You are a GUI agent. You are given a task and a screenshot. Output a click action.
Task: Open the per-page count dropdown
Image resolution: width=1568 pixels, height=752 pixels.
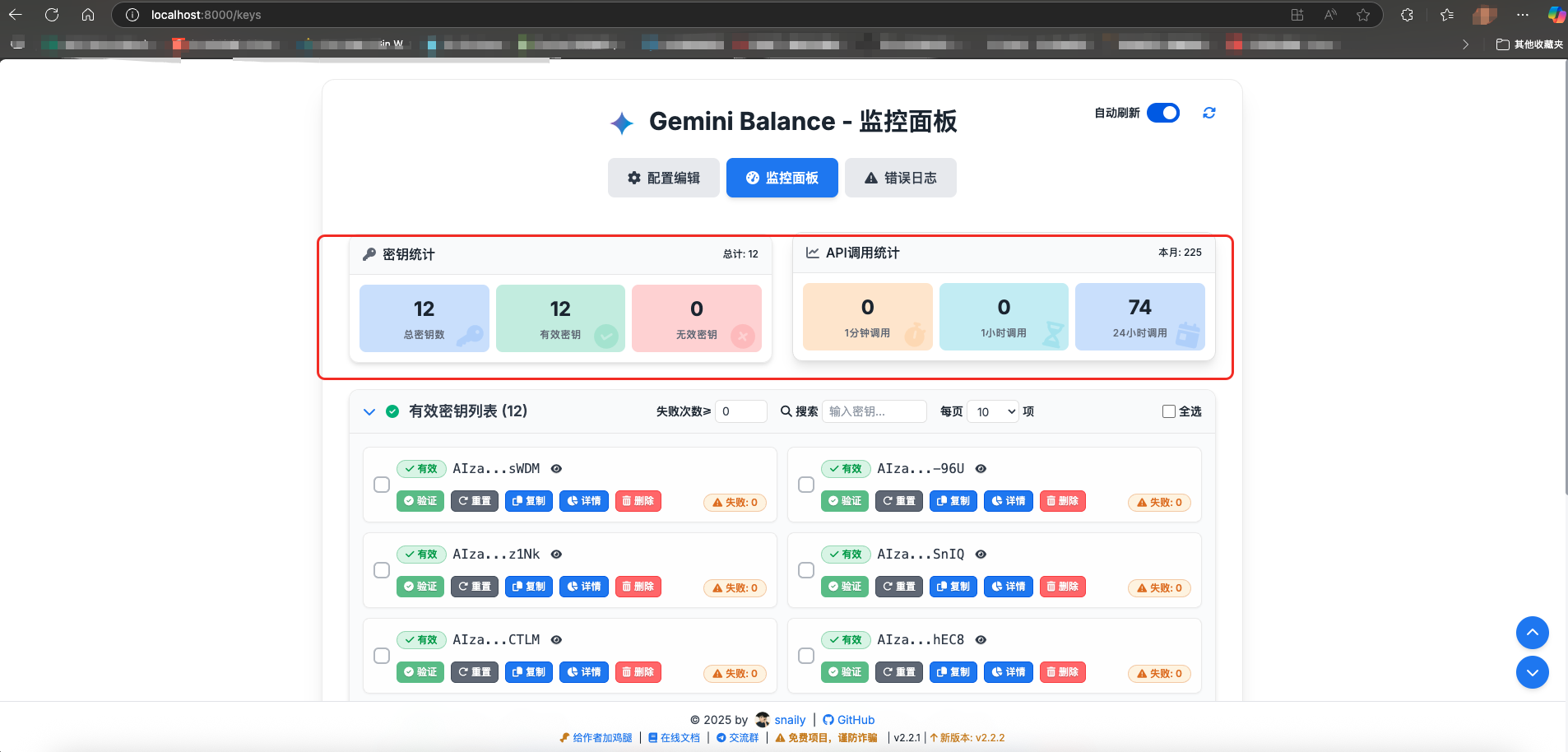coord(993,411)
